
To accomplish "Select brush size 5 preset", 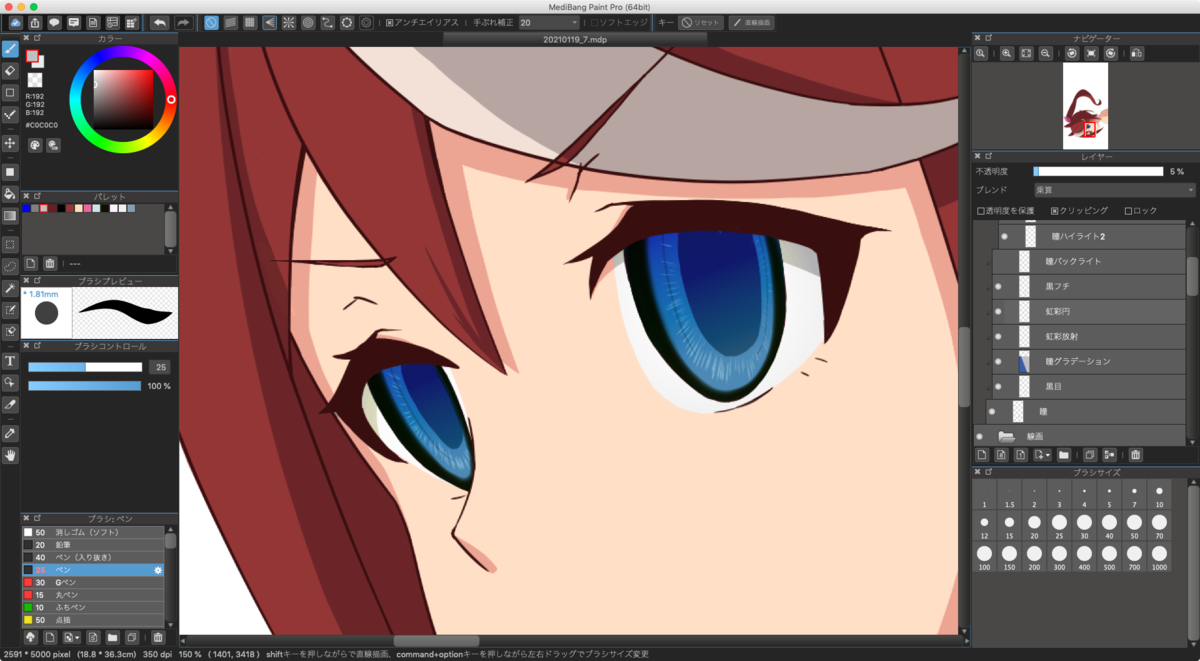I will [1109, 496].
